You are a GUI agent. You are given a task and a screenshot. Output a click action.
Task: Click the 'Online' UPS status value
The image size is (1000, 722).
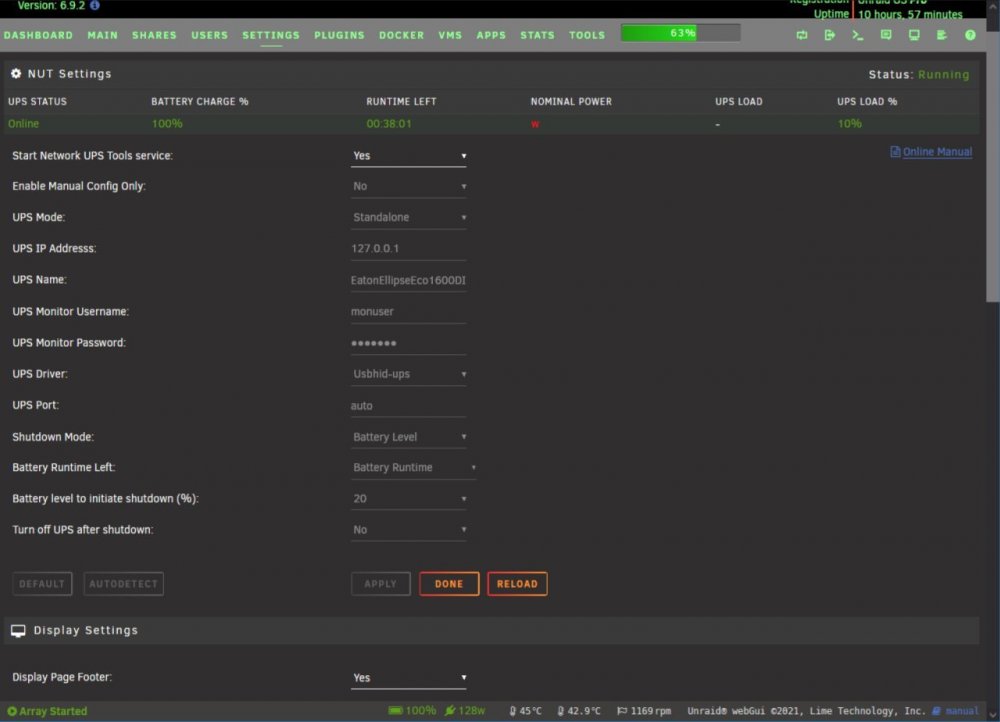point(23,124)
